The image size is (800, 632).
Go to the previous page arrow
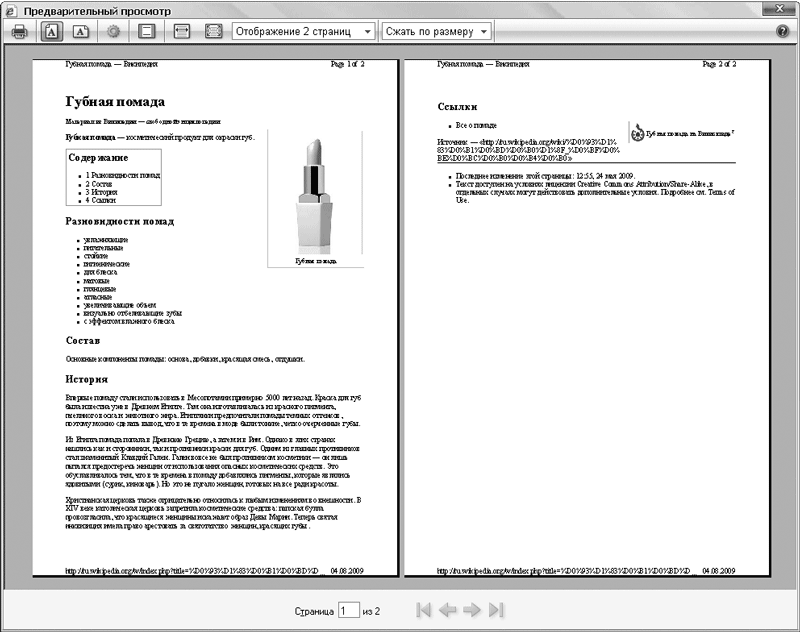447,610
